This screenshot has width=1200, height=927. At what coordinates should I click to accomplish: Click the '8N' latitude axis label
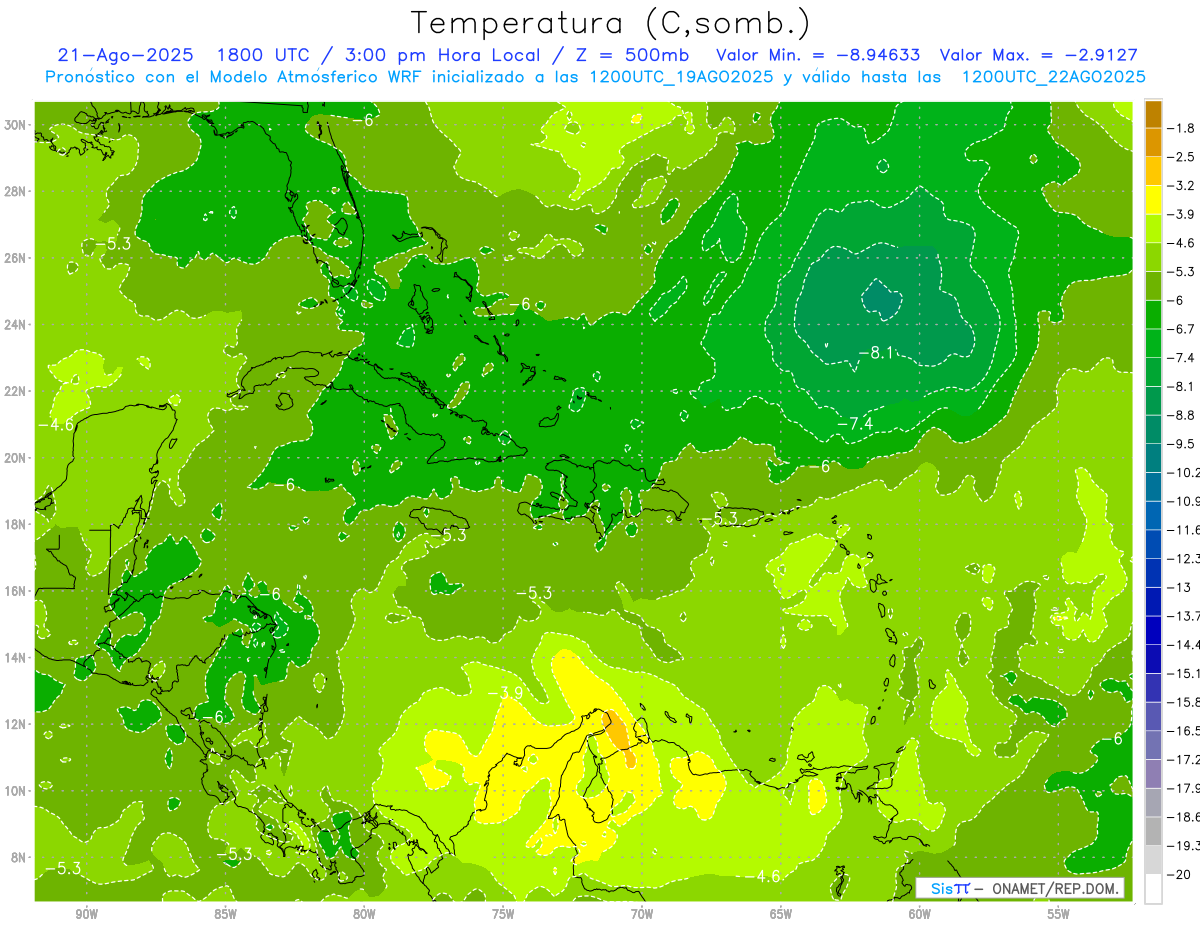pos(20,857)
